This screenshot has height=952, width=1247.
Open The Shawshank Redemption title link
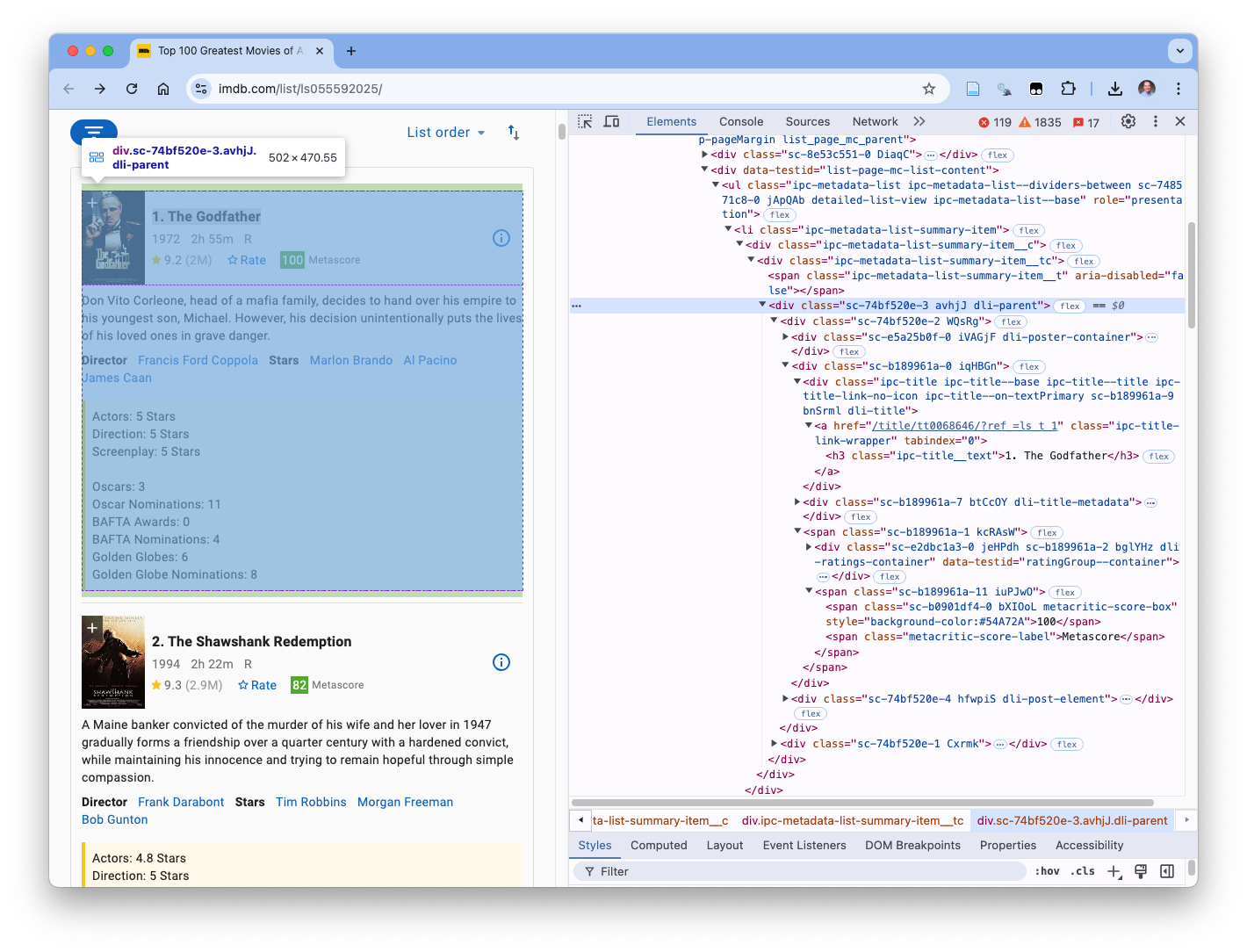coord(251,642)
